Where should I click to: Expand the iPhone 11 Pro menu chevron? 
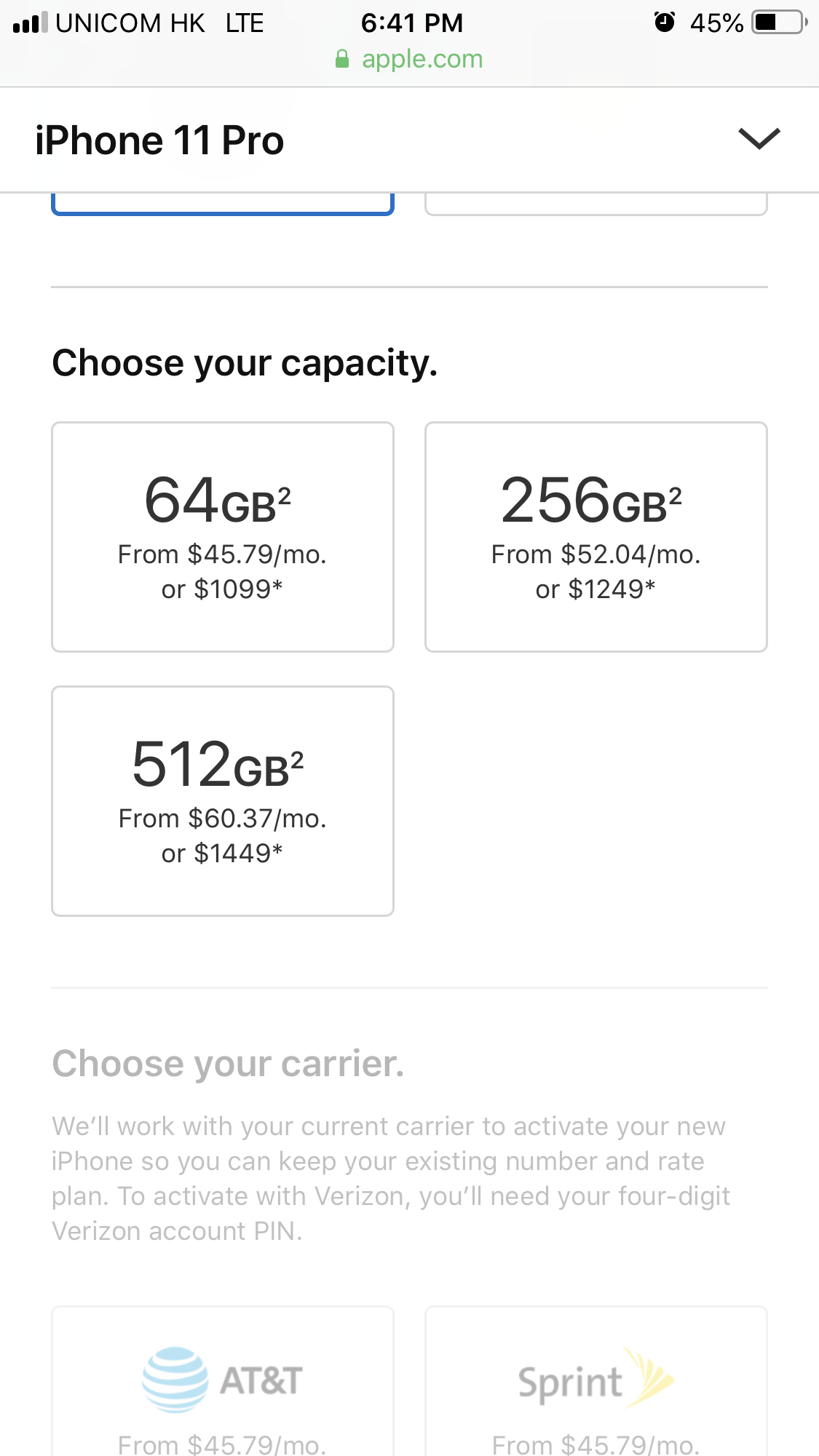point(759,138)
